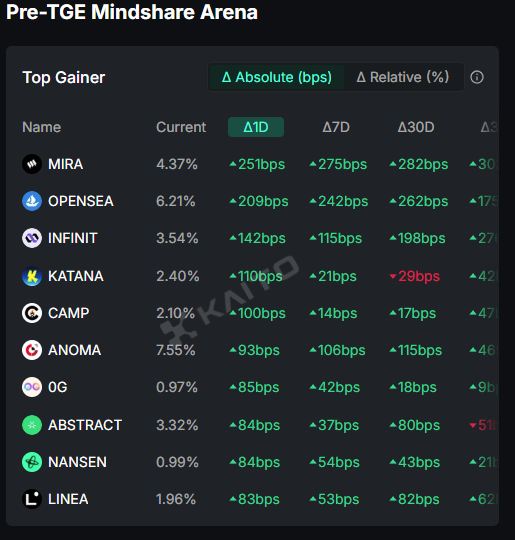
Task: Switch to Δ Relative (%) mode
Action: 403,77
